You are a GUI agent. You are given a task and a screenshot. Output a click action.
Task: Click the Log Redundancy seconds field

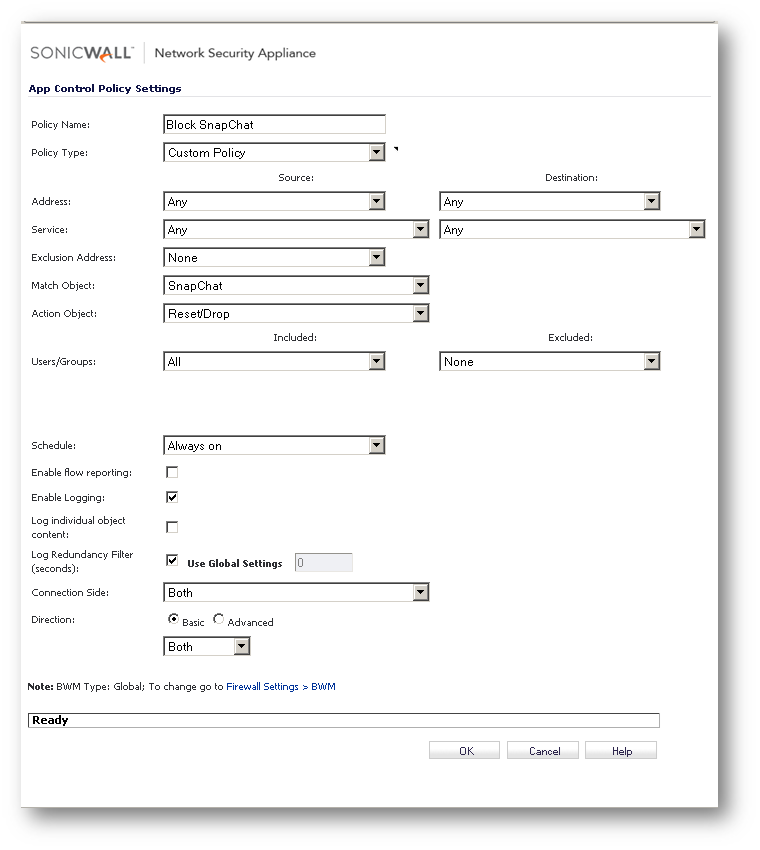pyautogui.click(x=324, y=563)
